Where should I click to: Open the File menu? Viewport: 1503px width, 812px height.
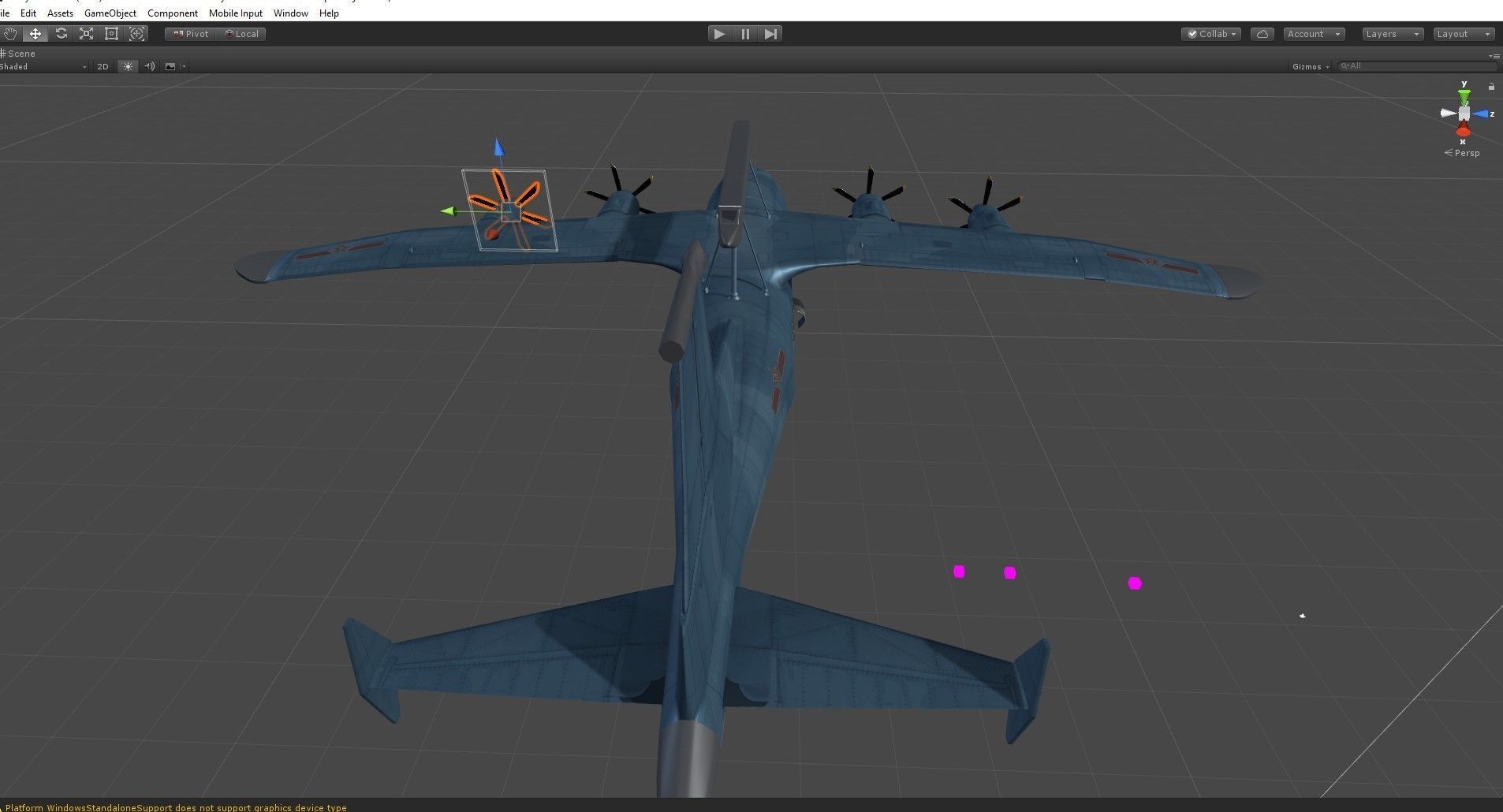pos(5,13)
